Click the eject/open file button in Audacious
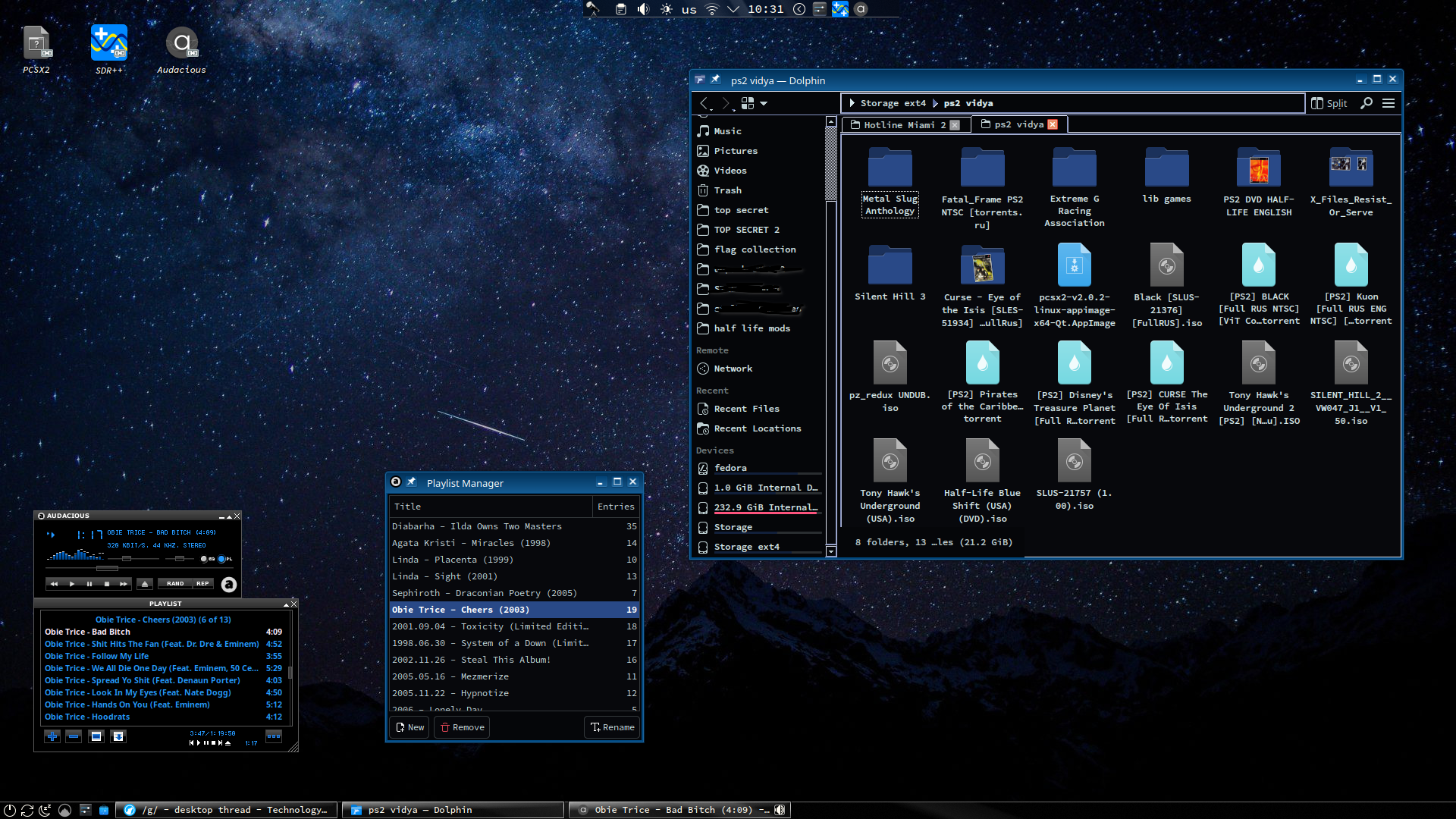 145,584
